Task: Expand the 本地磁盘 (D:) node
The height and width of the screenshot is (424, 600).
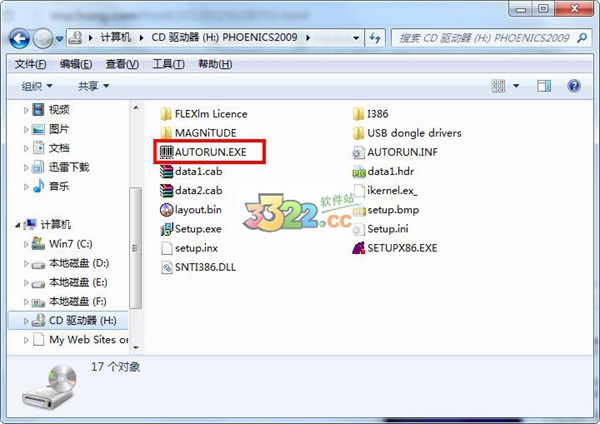Action: click(x=26, y=263)
